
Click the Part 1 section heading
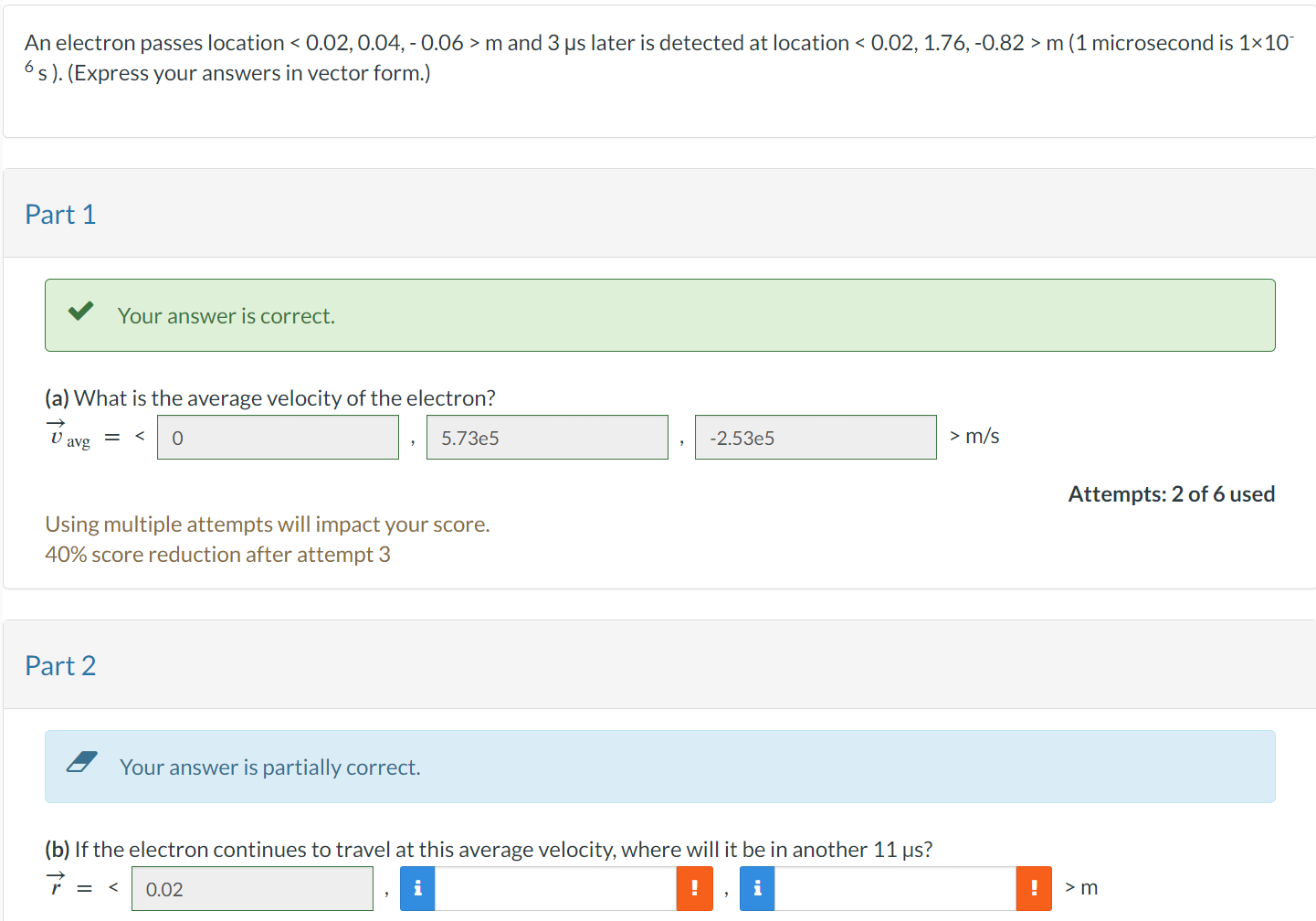click(x=60, y=215)
